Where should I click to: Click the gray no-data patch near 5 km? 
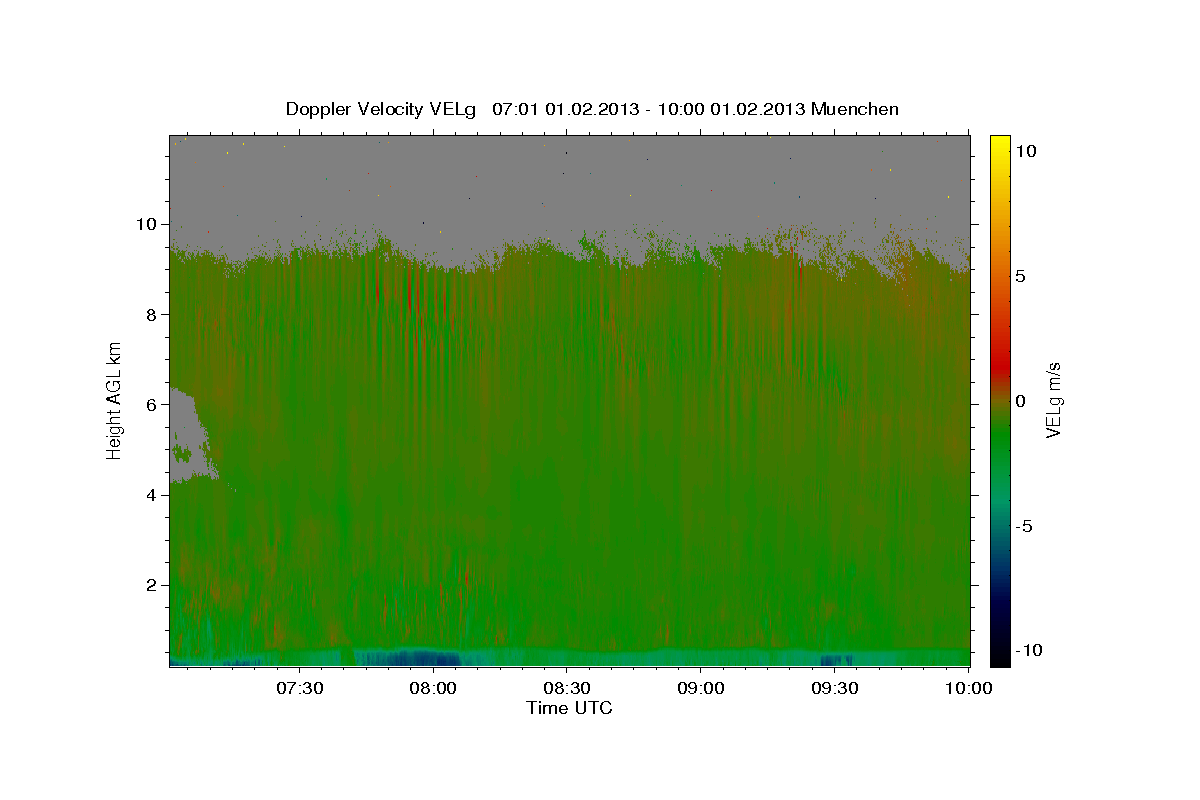tap(190, 435)
